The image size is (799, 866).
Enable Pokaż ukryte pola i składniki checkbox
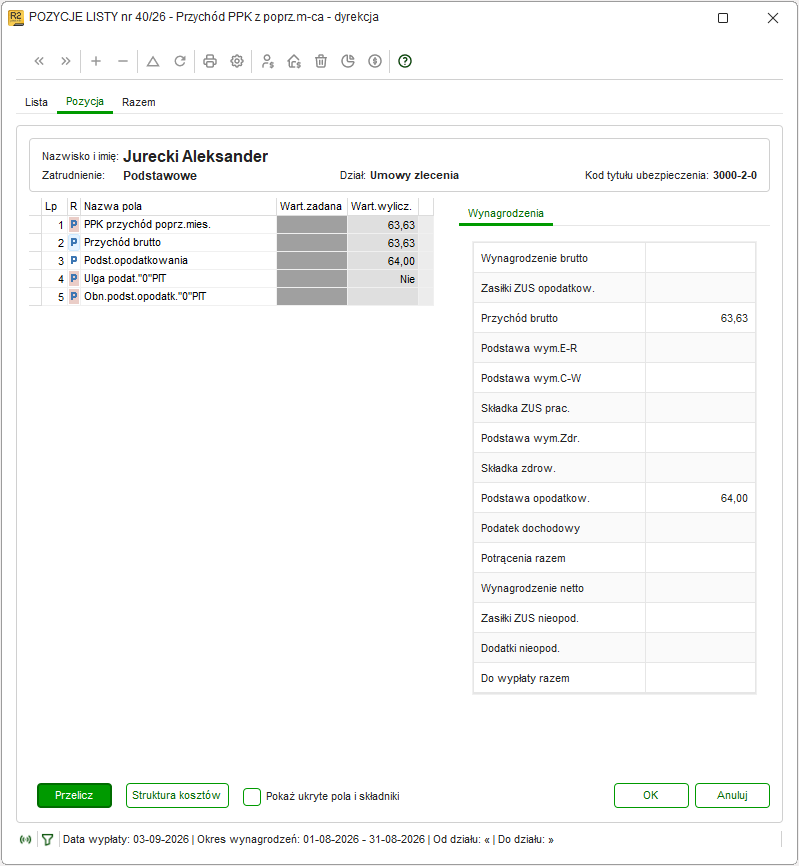tap(252, 796)
